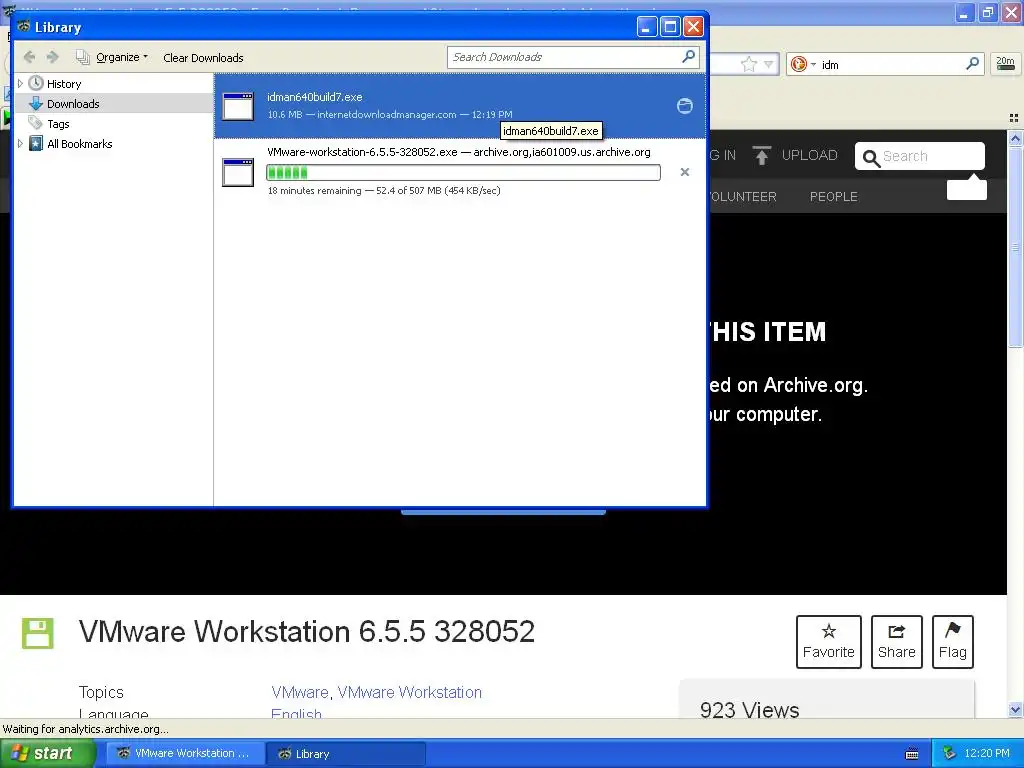Click the Windows start button
Screen dimensions: 1024x768
(46, 753)
